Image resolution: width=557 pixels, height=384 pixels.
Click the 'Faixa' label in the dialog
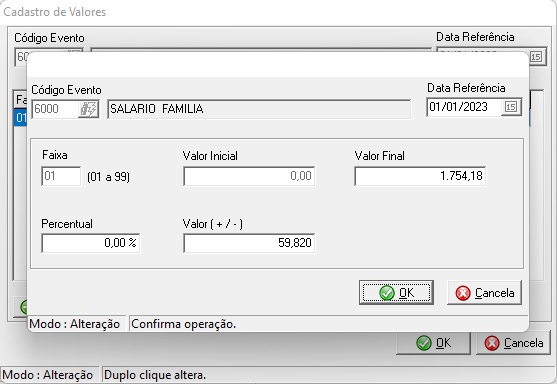55,155
